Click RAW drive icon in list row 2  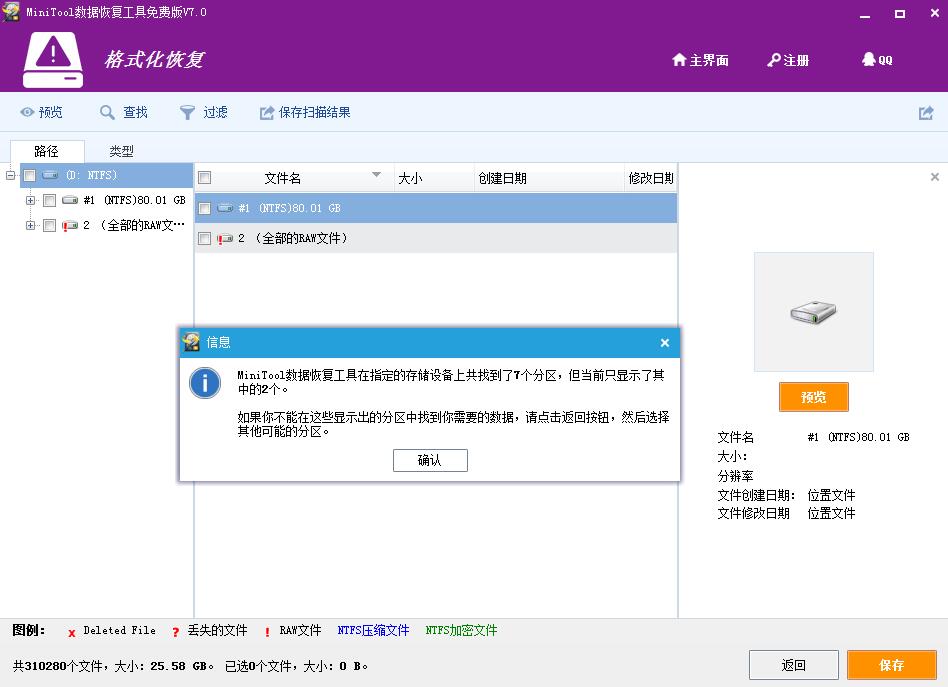coord(225,239)
